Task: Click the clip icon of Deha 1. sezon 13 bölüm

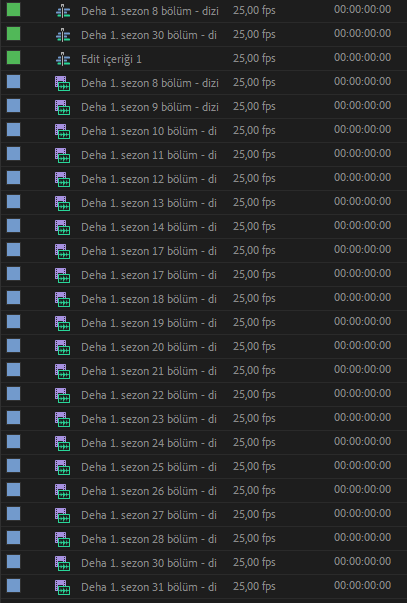Action: (62, 203)
